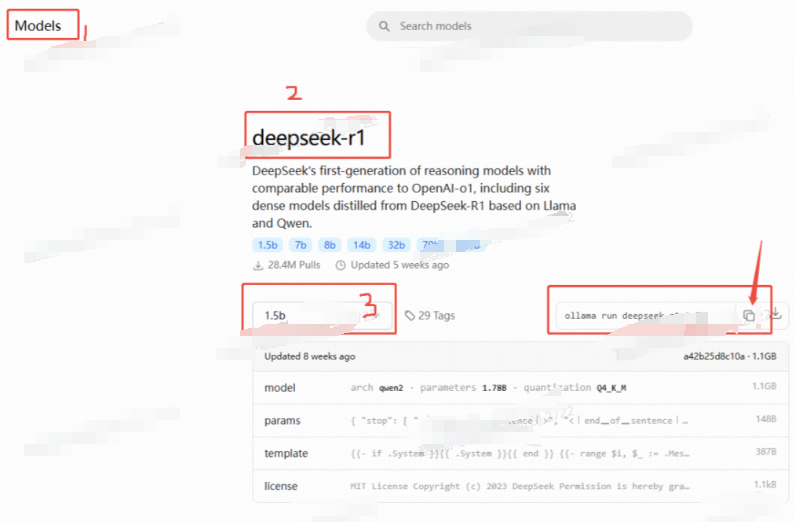Select the 32b size tag
The height and width of the screenshot is (522, 795).
(396, 245)
